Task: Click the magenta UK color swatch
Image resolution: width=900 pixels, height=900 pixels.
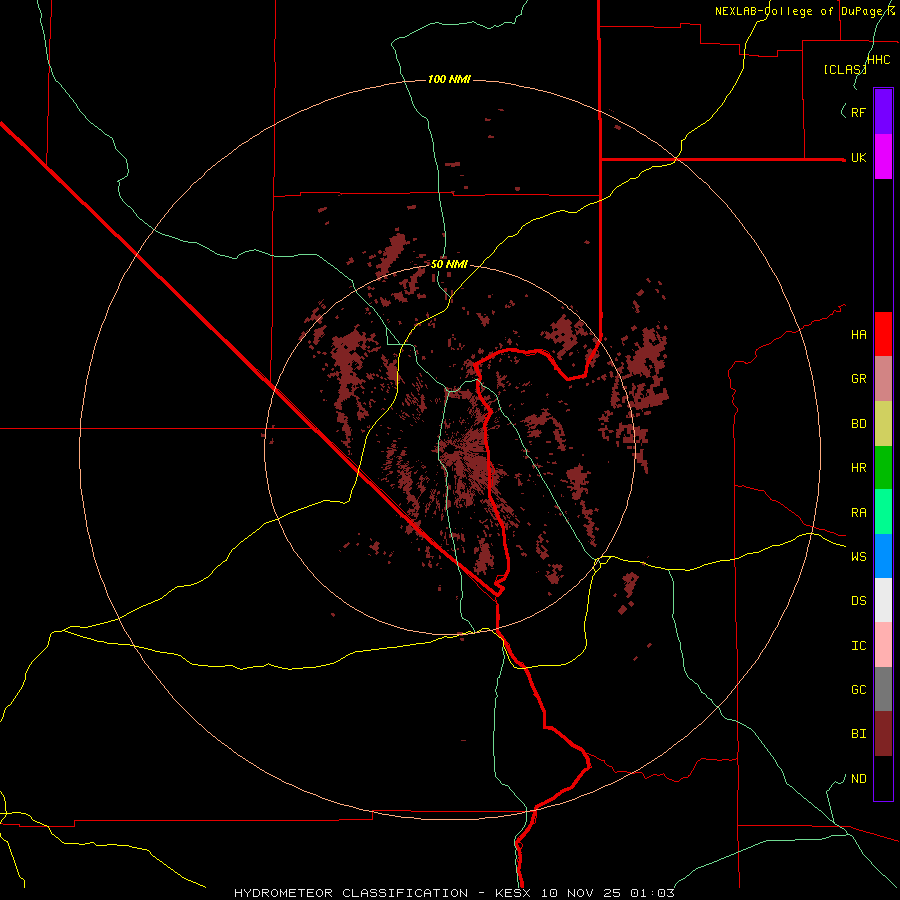Action: (x=883, y=157)
